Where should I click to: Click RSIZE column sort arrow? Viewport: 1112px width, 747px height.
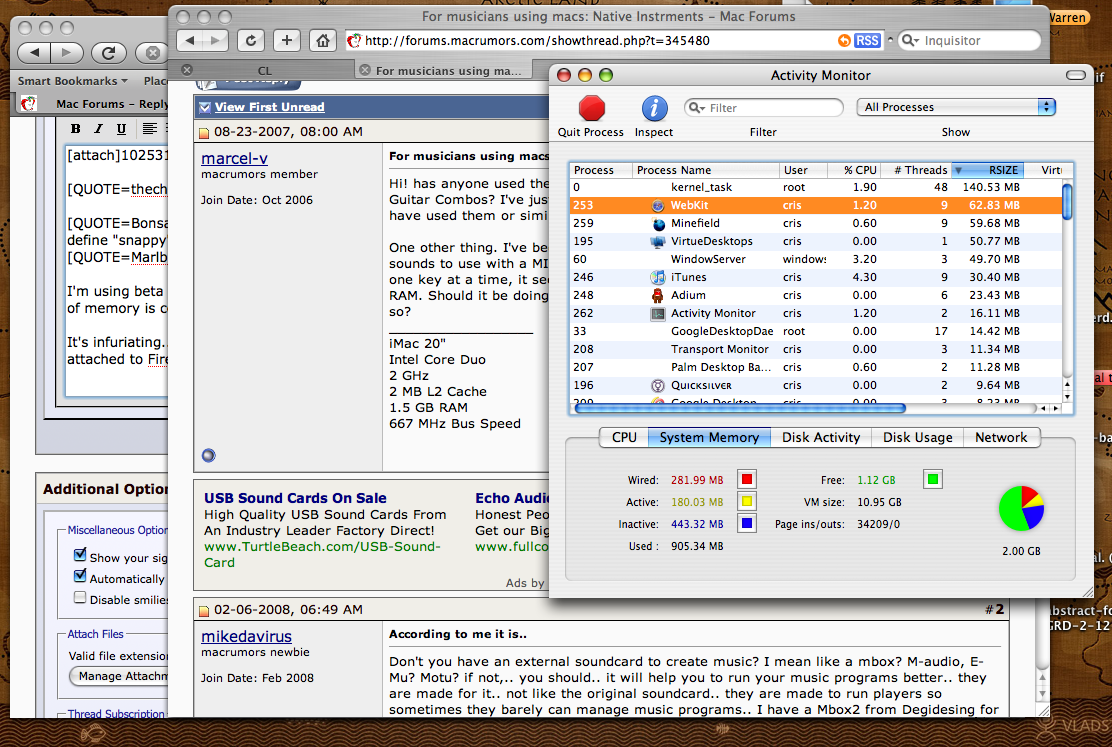(x=958, y=170)
